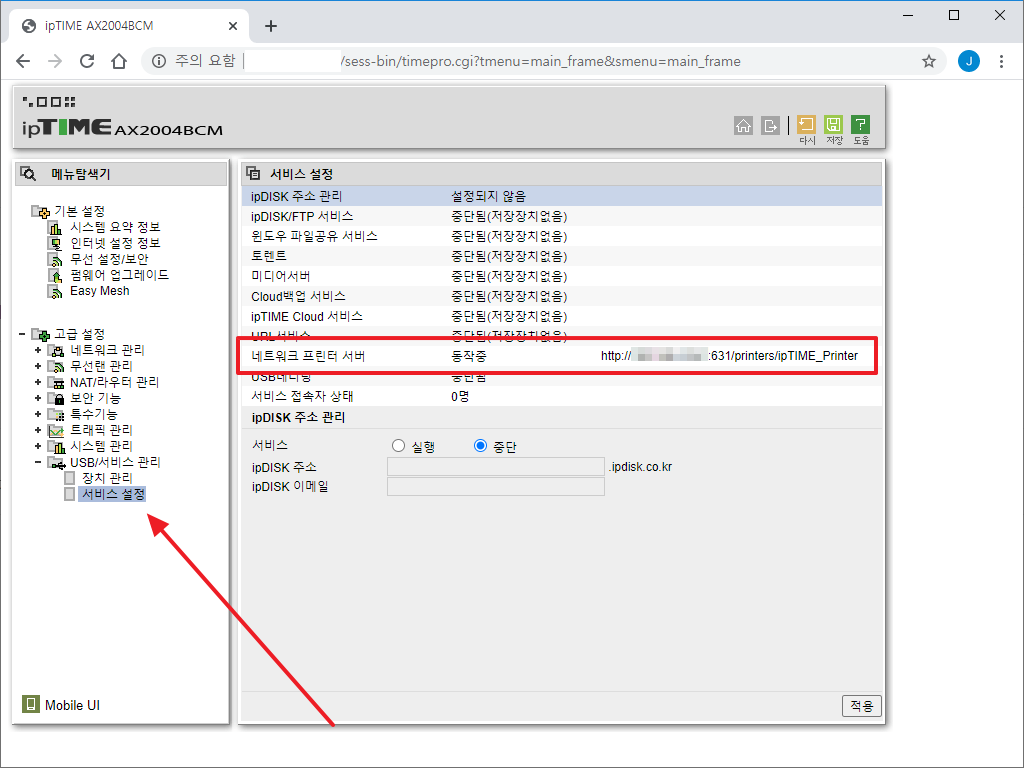Click the 적용 apply button
The height and width of the screenshot is (768, 1024).
[861, 706]
